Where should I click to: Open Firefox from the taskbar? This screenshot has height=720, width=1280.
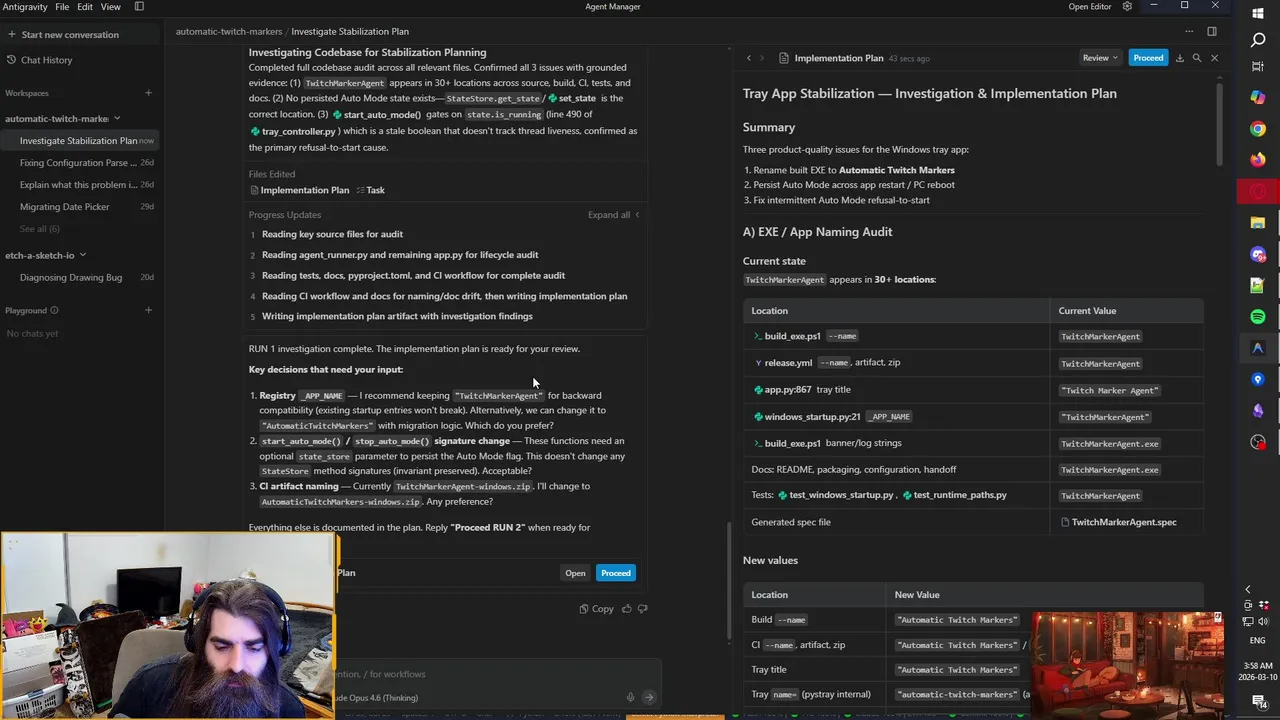point(1258,160)
